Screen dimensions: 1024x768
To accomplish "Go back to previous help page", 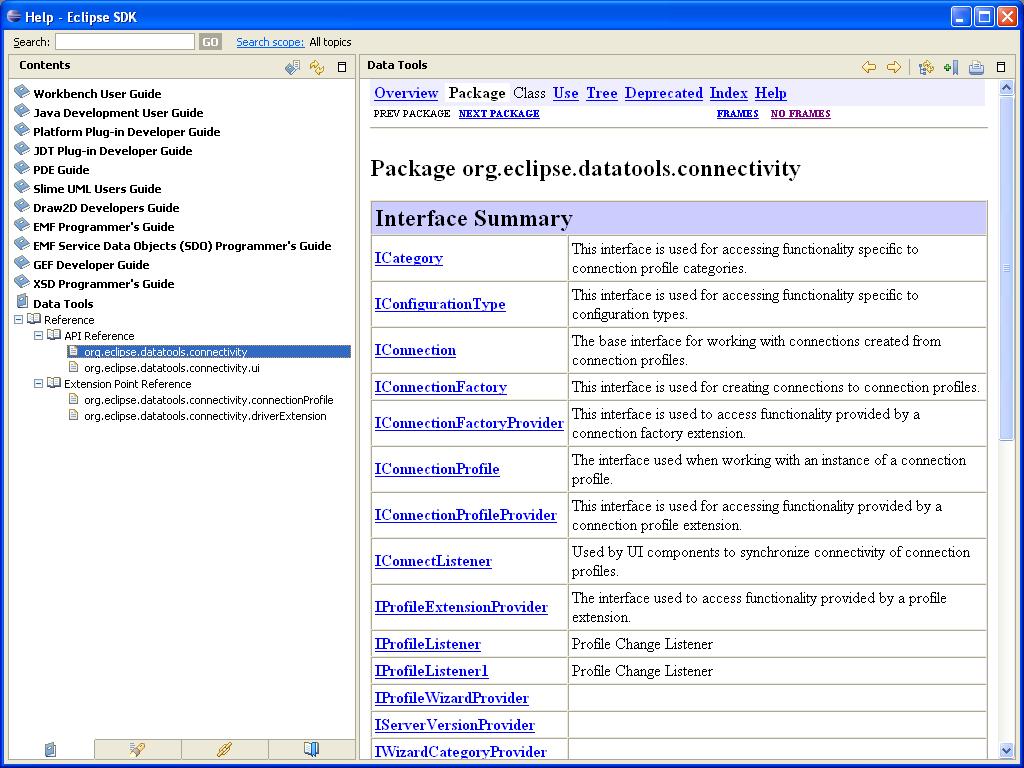I will pyautogui.click(x=868, y=67).
